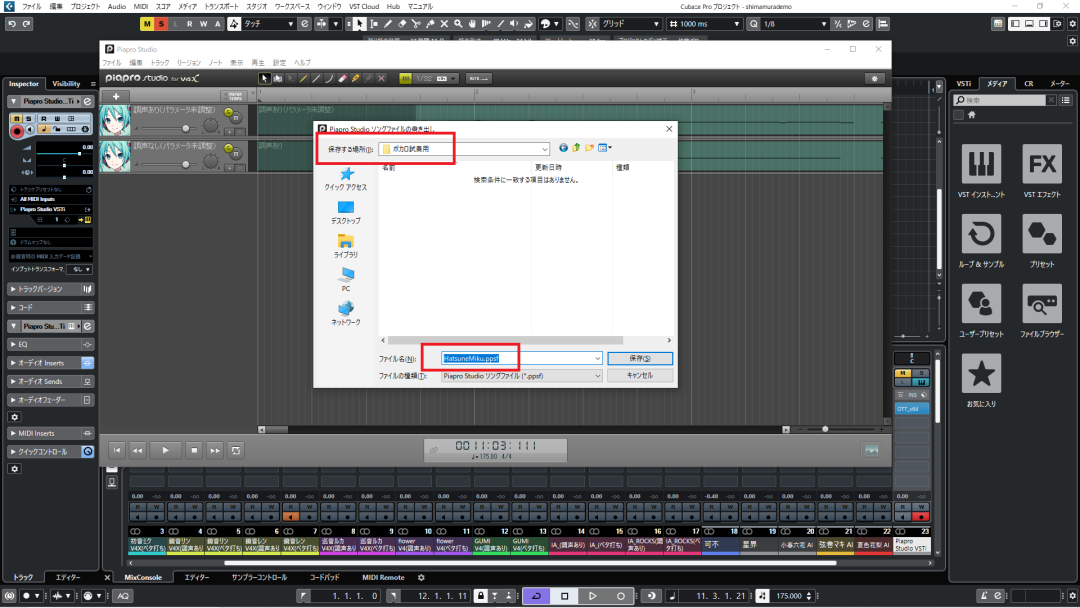Image resolution: width=1080 pixels, height=608 pixels.
Task: Click PC in the save dialog sidebar
Action: (x=346, y=280)
